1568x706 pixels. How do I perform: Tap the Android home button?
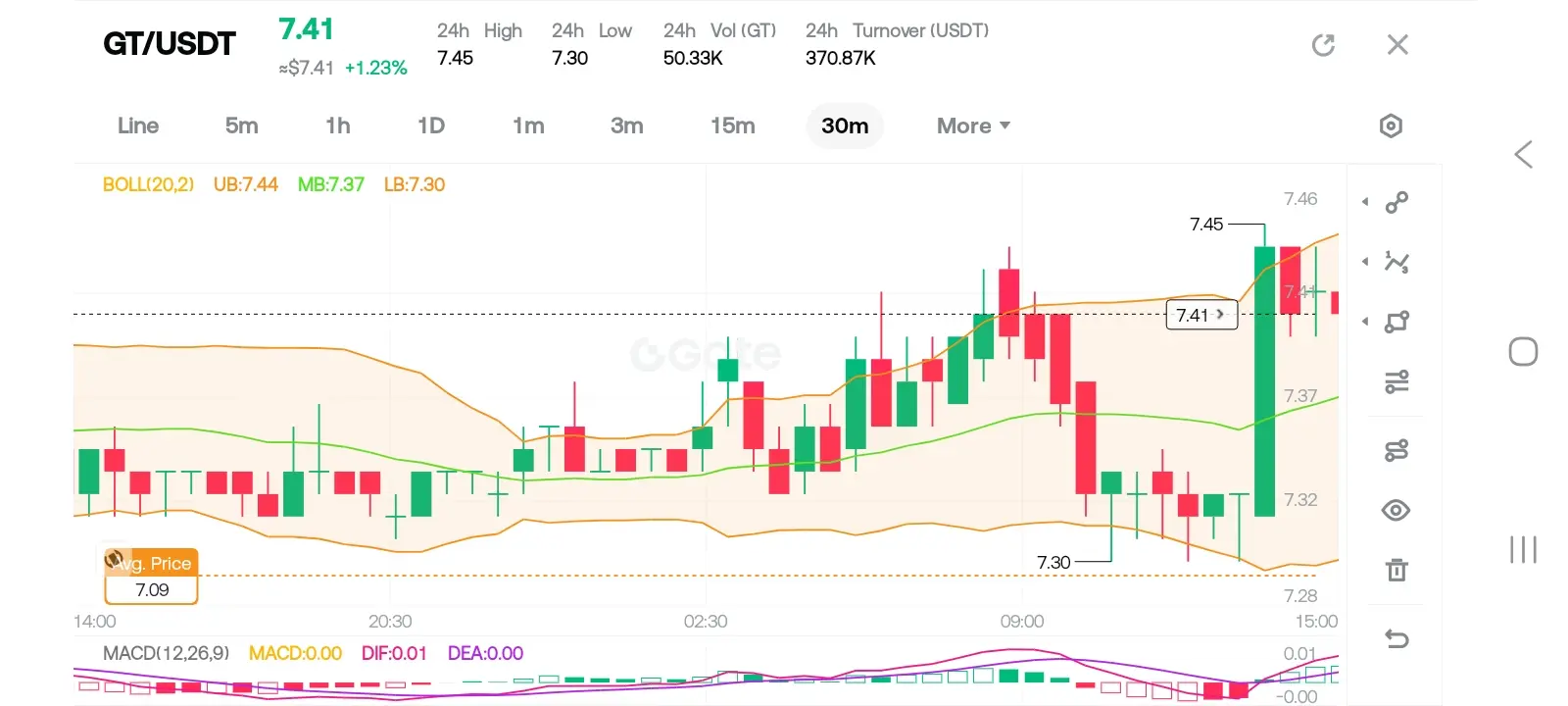click(x=1523, y=351)
